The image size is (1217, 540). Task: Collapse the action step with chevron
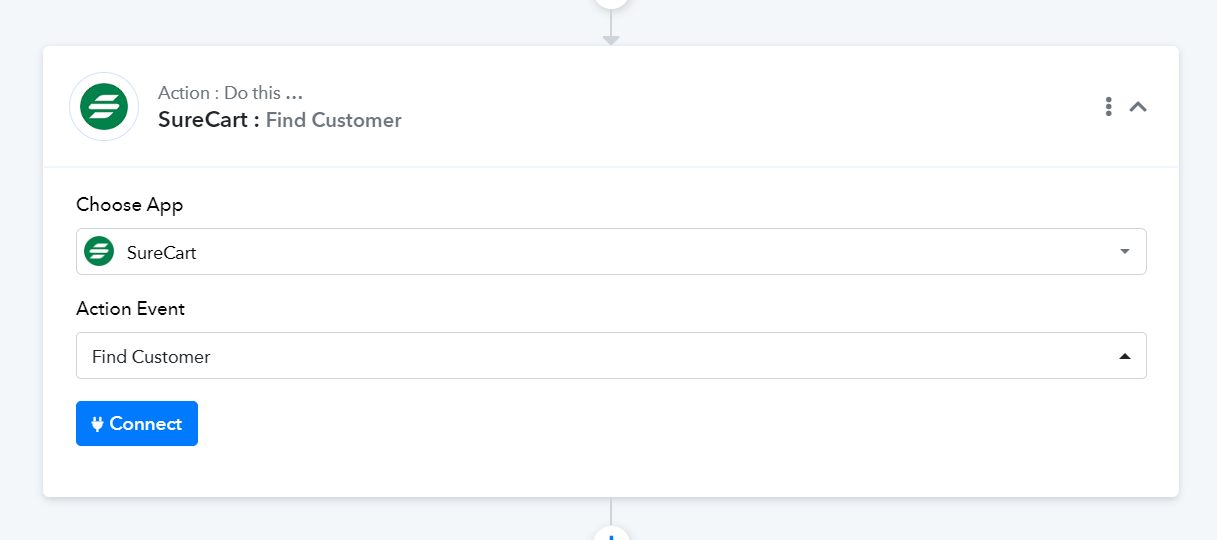[1138, 106]
